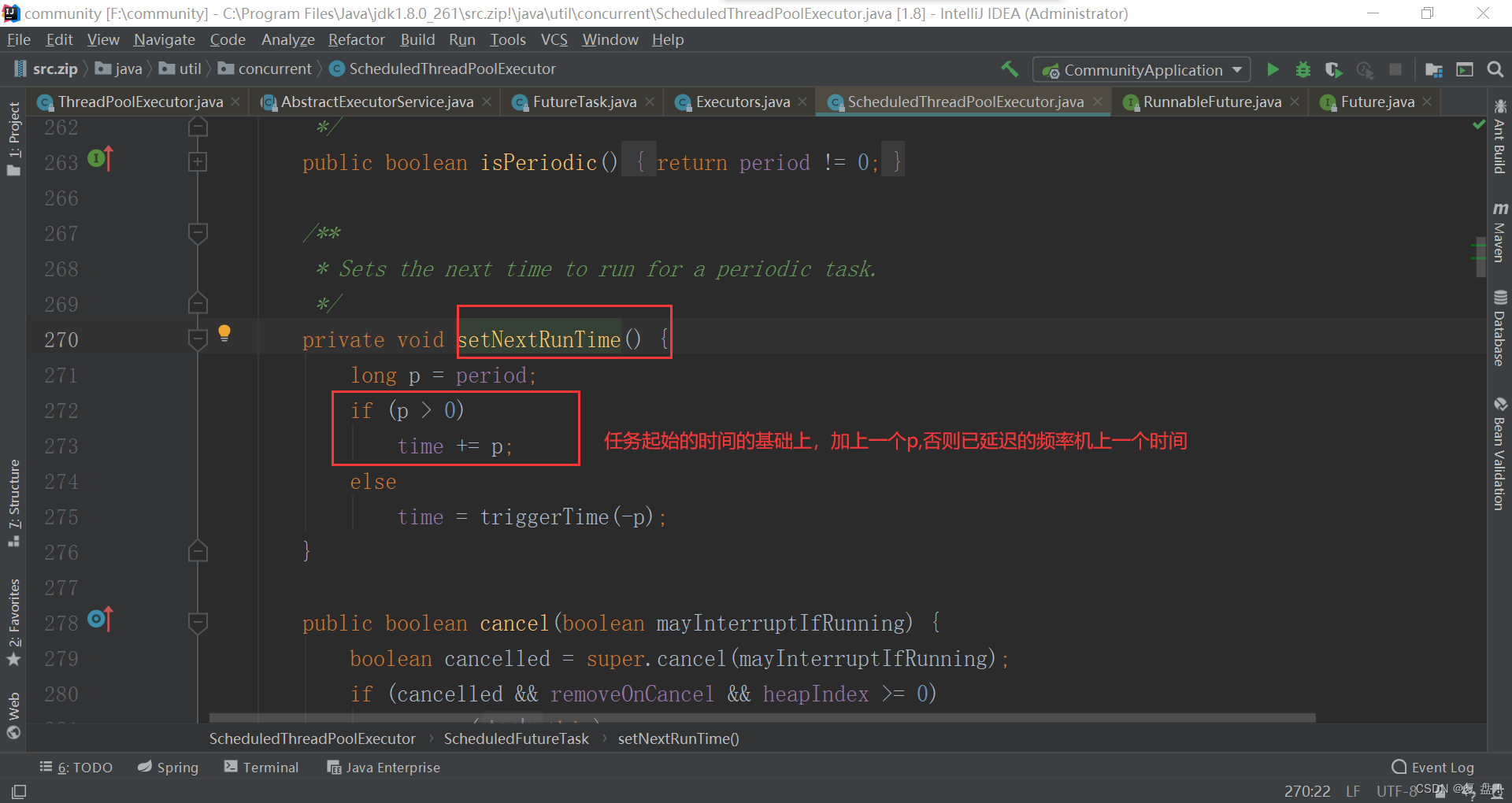Click the line:column indicator 270:22
The image size is (1512, 803).
[1307, 791]
